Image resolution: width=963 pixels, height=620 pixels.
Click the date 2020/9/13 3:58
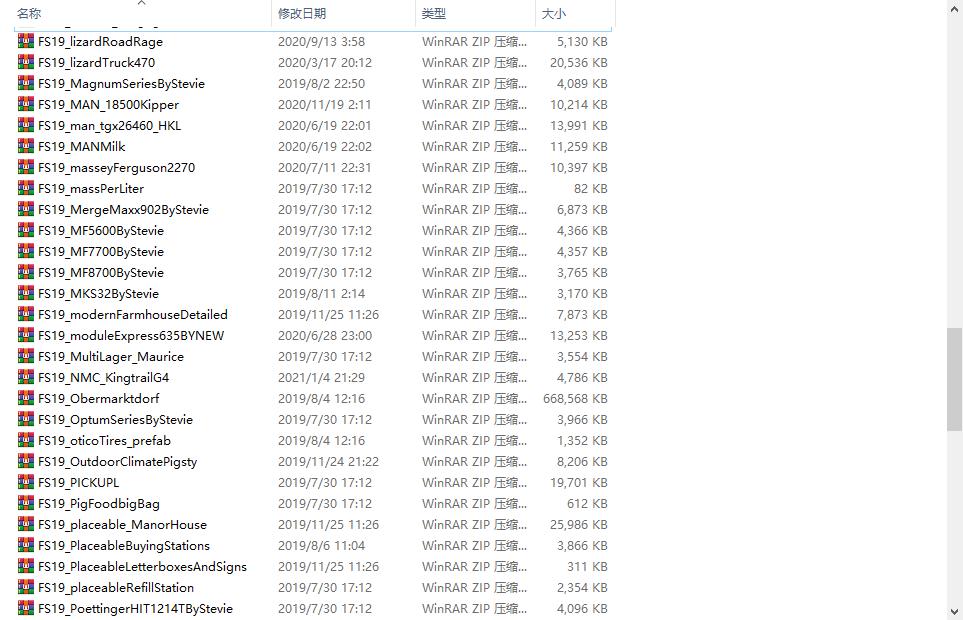coord(321,42)
